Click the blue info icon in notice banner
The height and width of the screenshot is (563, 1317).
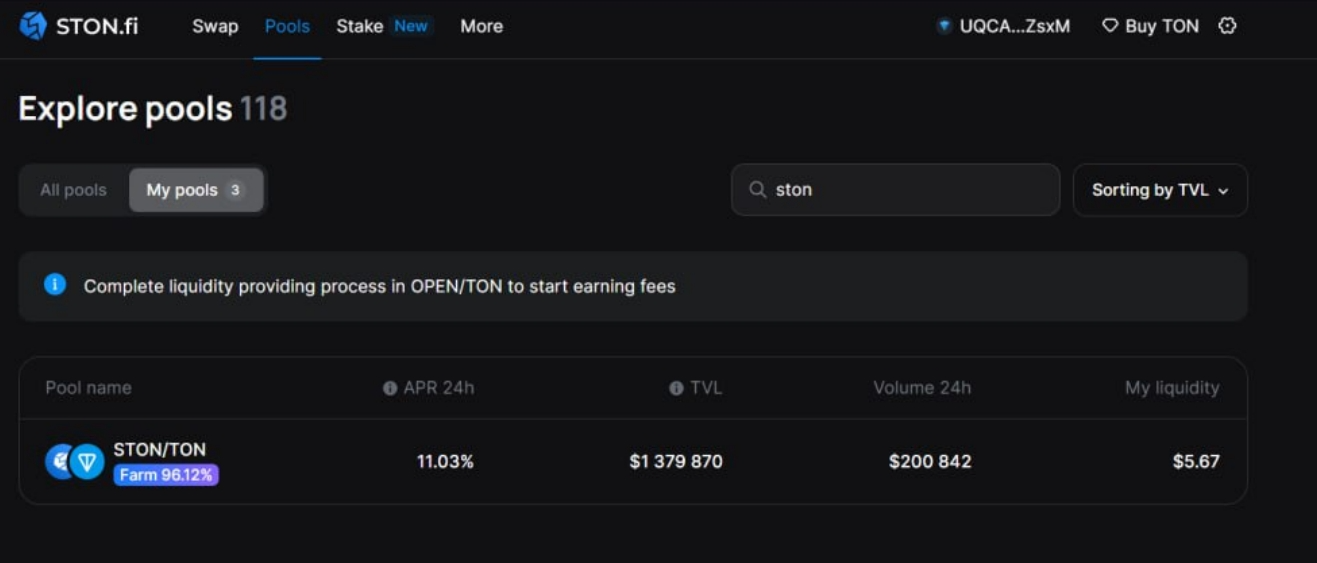pyautogui.click(x=55, y=285)
